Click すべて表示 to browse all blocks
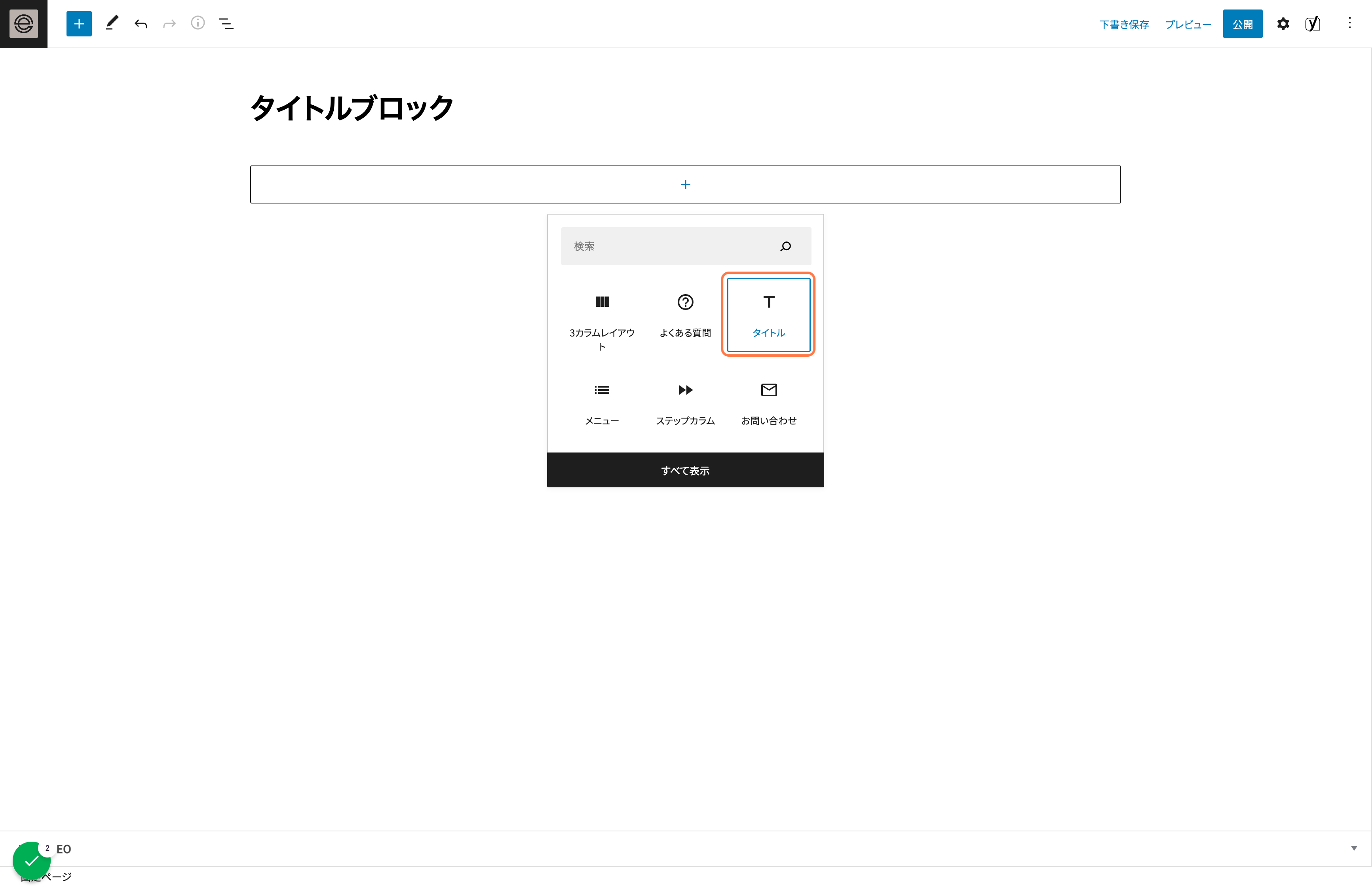 [685, 470]
